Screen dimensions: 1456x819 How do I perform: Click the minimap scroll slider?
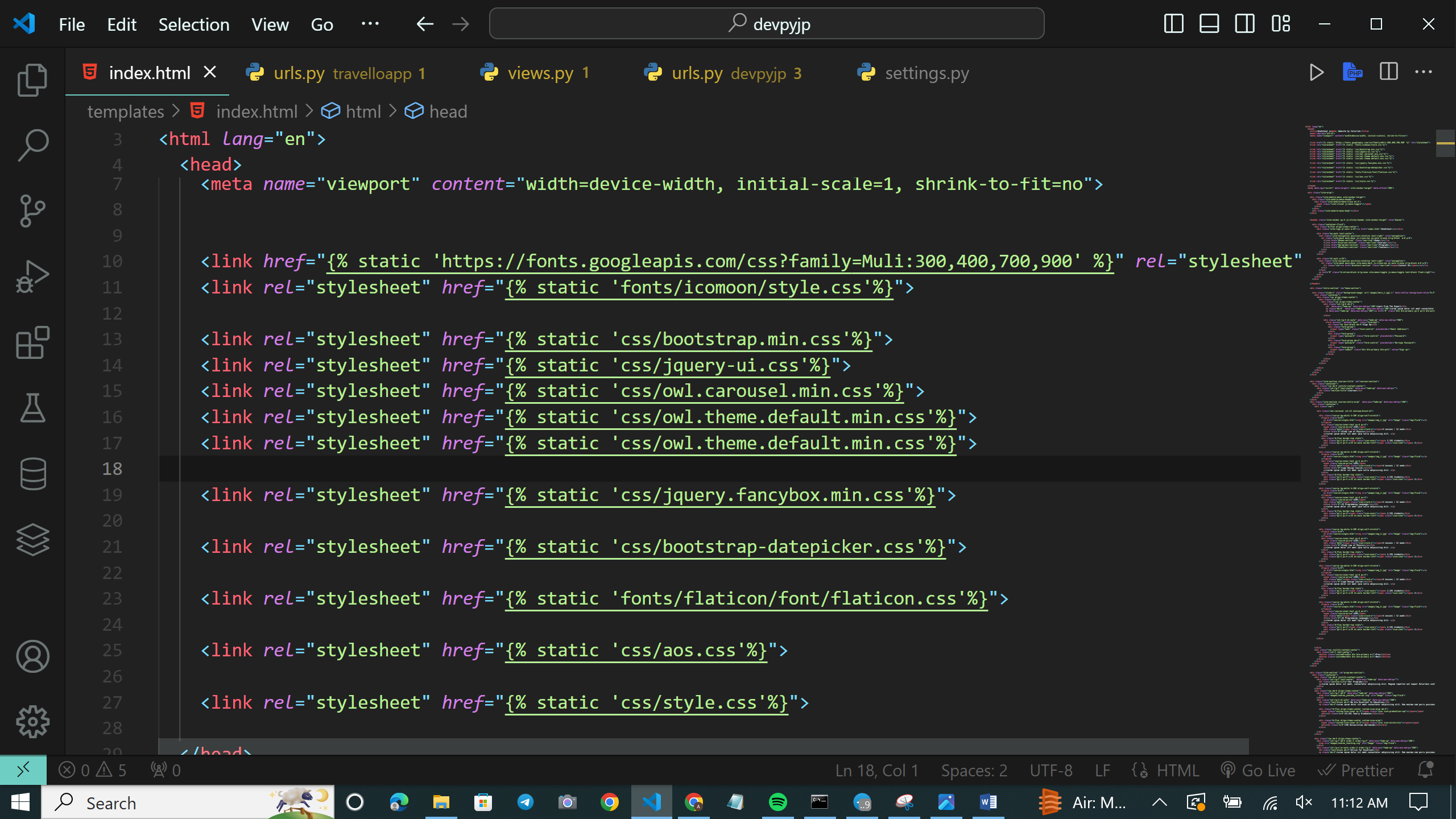[1445, 143]
